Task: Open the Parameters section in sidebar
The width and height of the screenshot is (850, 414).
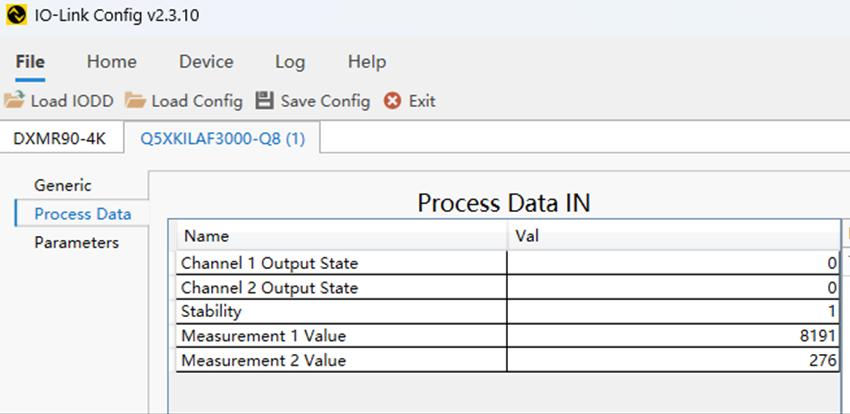Action: [x=77, y=243]
